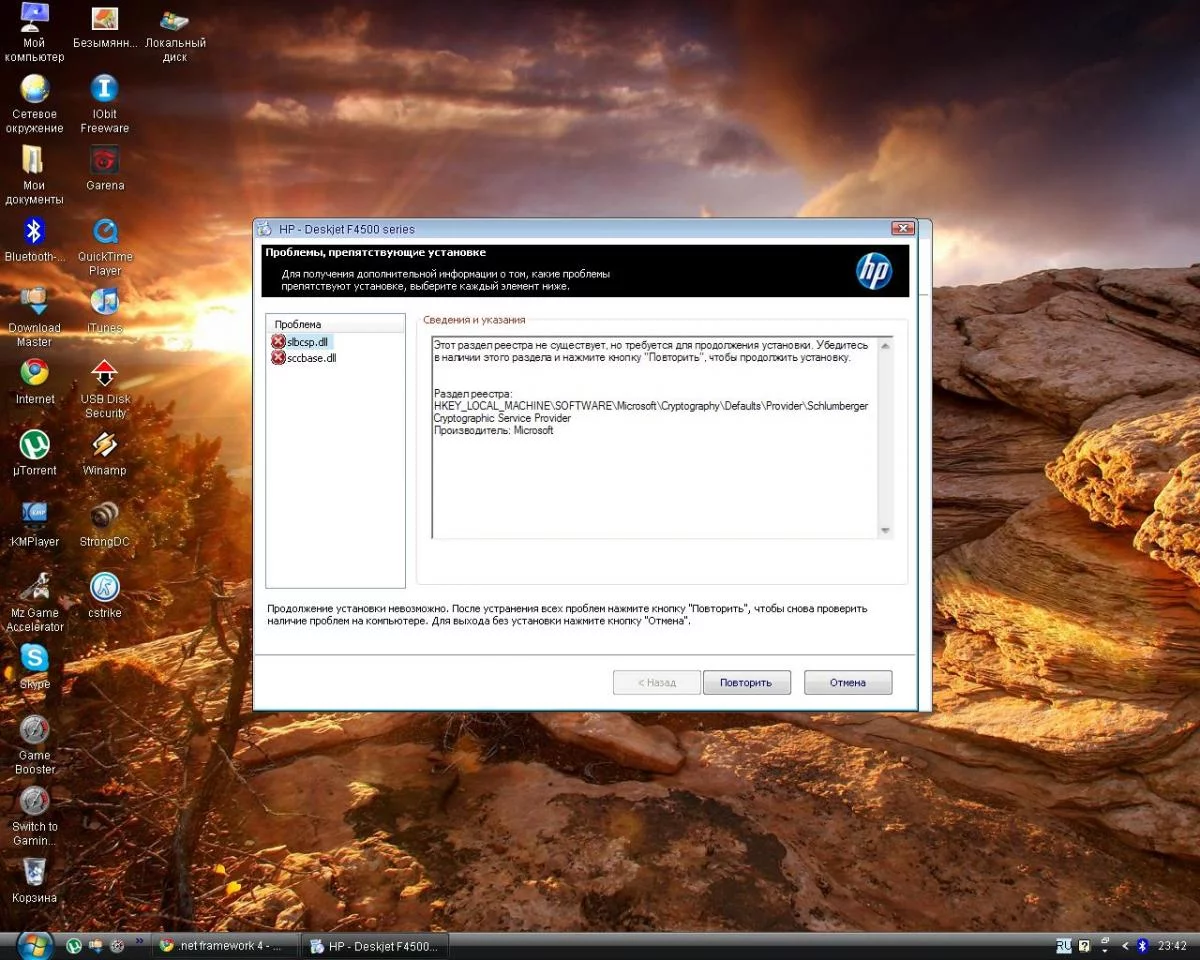Image resolution: width=1200 pixels, height=960 pixels.
Task: Open the Сетевое окружение desktop icon
Action: point(34,103)
